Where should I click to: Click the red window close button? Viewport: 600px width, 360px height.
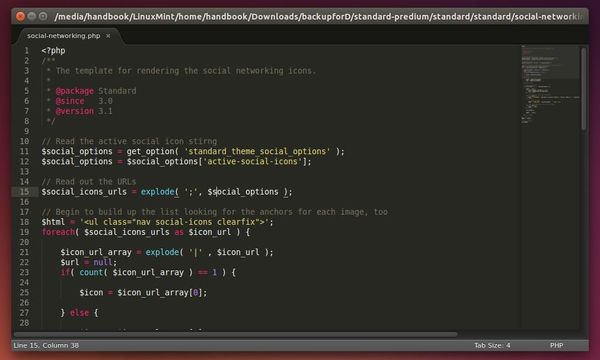(x=21, y=16)
